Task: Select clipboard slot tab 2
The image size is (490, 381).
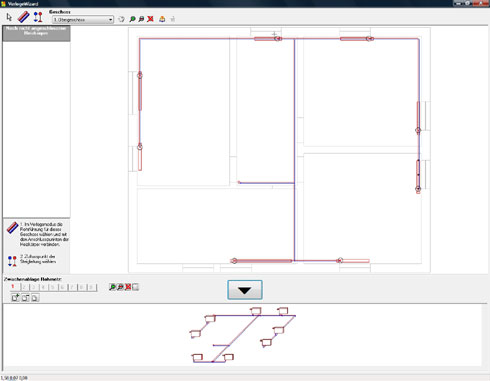Action: [x=24, y=287]
